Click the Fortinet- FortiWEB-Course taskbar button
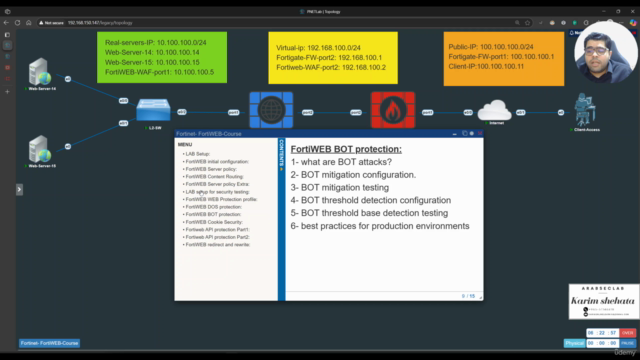640x360 pixels. pyautogui.click(x=49, y=343)
